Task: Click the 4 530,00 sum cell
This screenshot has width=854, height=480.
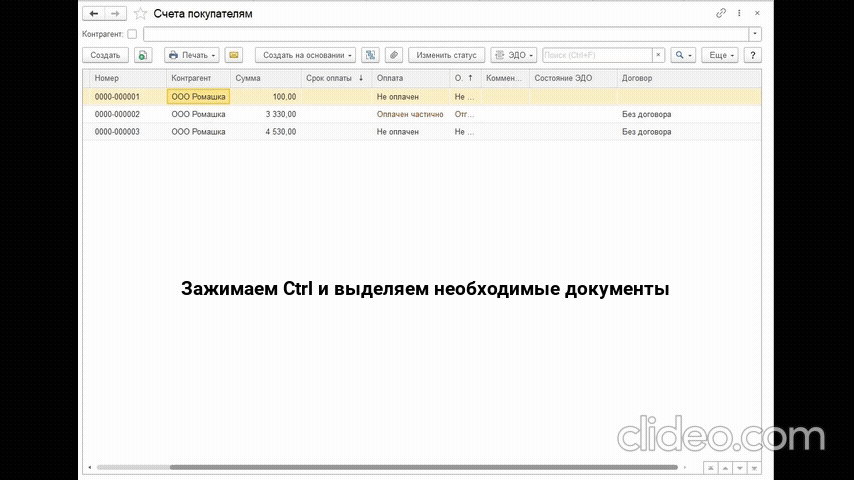Action: point(266,131)
